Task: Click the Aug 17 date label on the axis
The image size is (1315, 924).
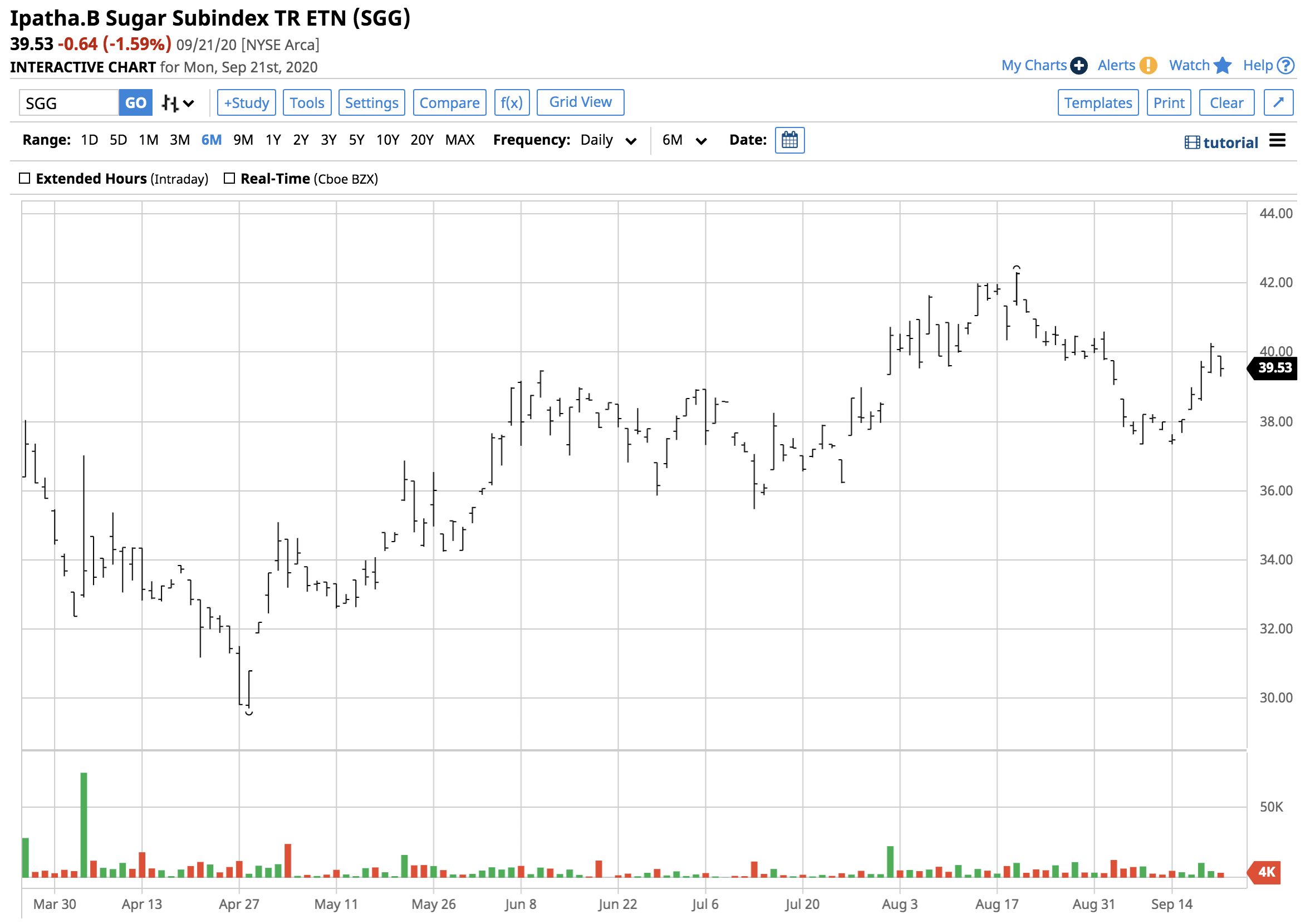Action: (997, 905)
